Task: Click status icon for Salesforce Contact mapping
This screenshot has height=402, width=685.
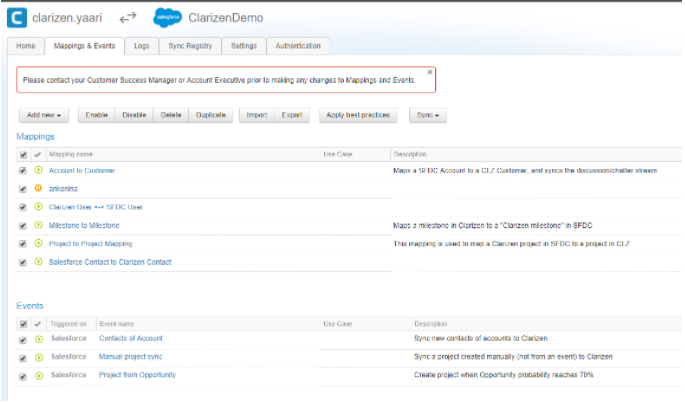Action: click(38, 262)
